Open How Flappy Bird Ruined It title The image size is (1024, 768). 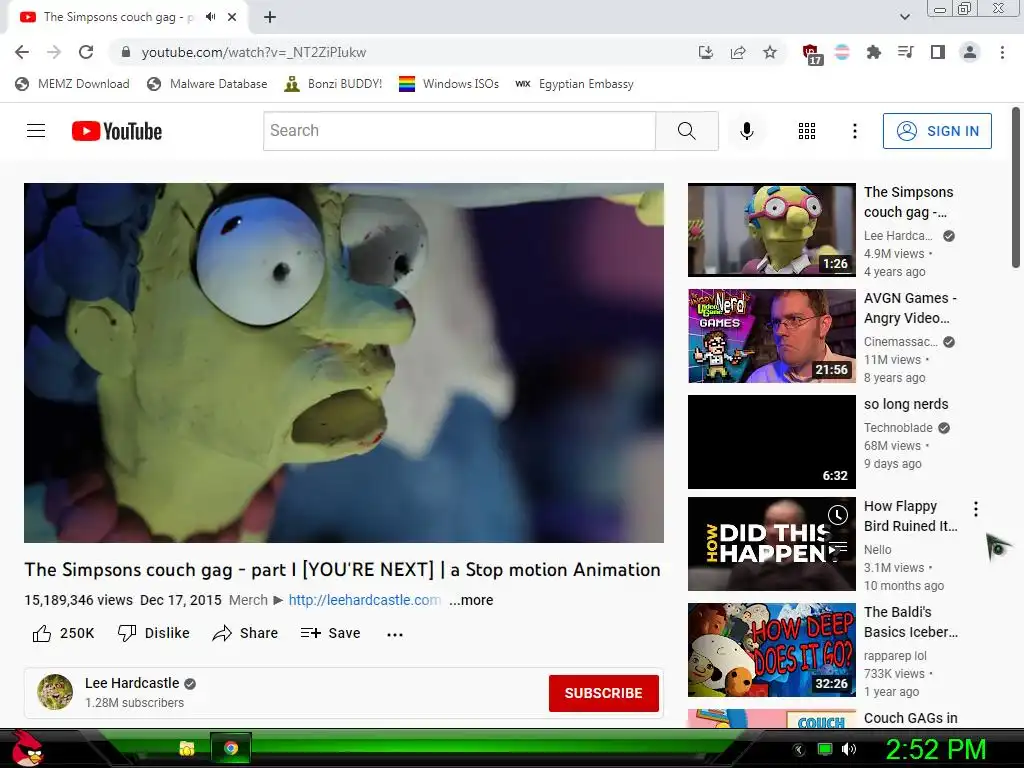[x=910, y=516]
